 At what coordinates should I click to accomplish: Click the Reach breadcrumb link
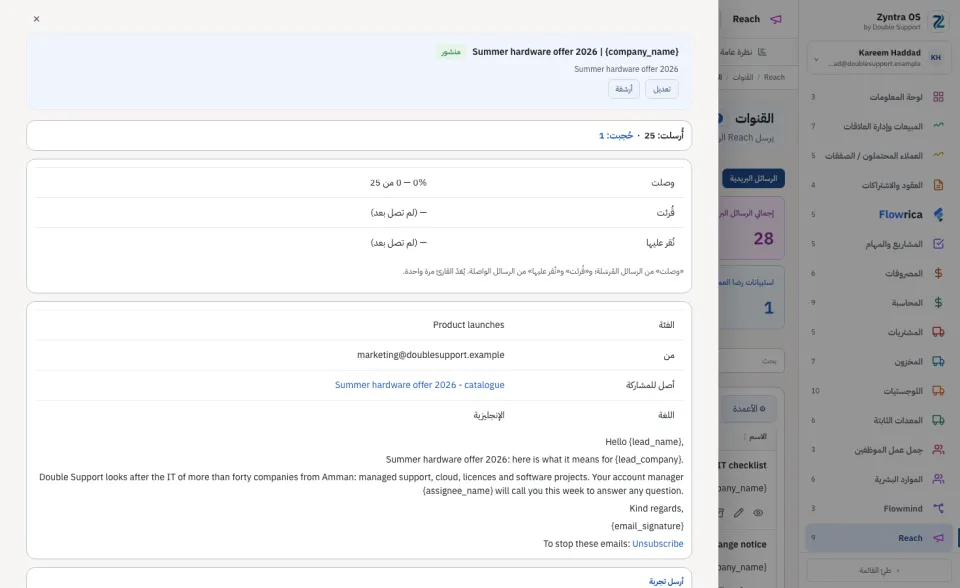[x=774, y=77]
